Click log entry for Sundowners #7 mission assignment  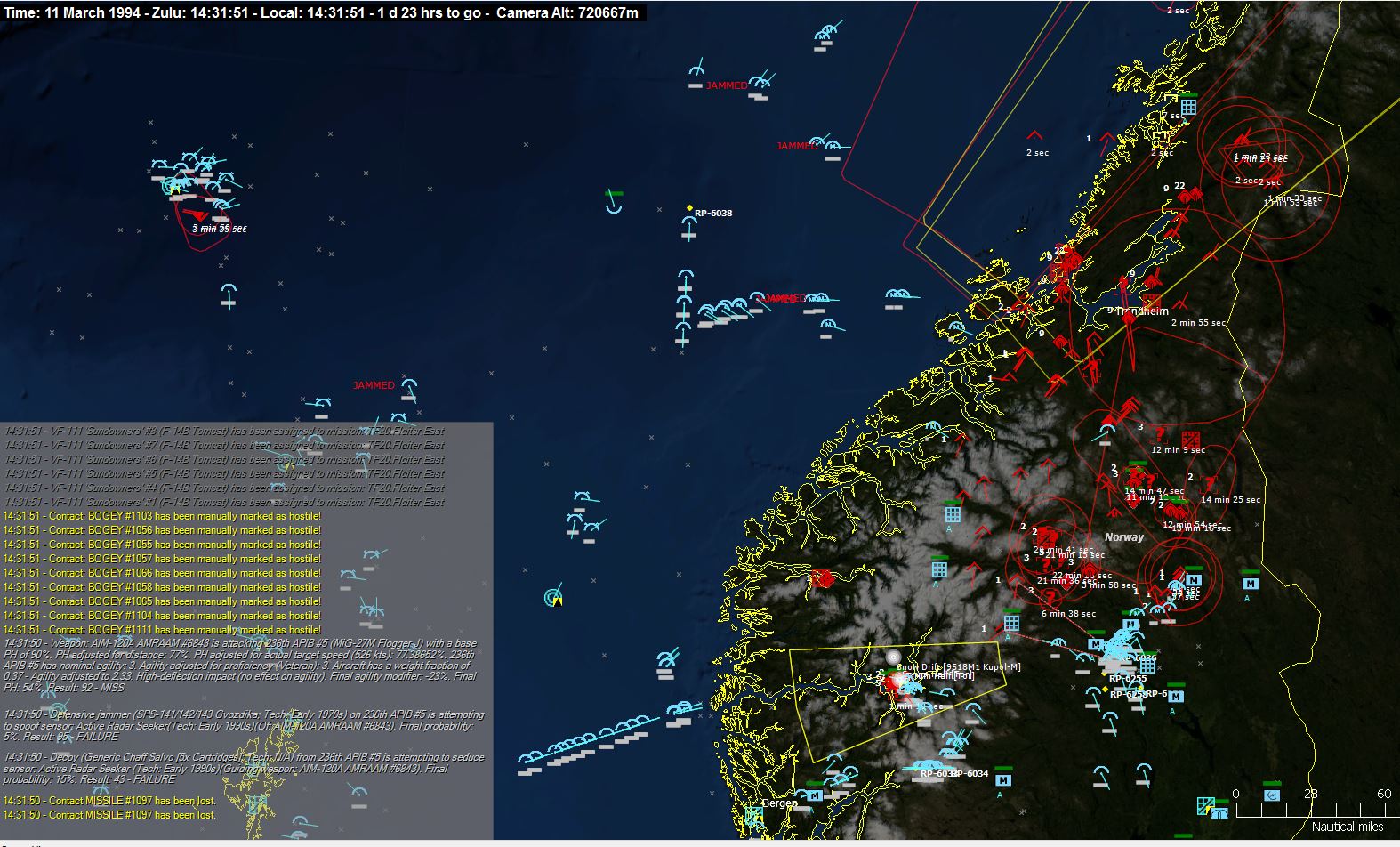tap(224, 446)
